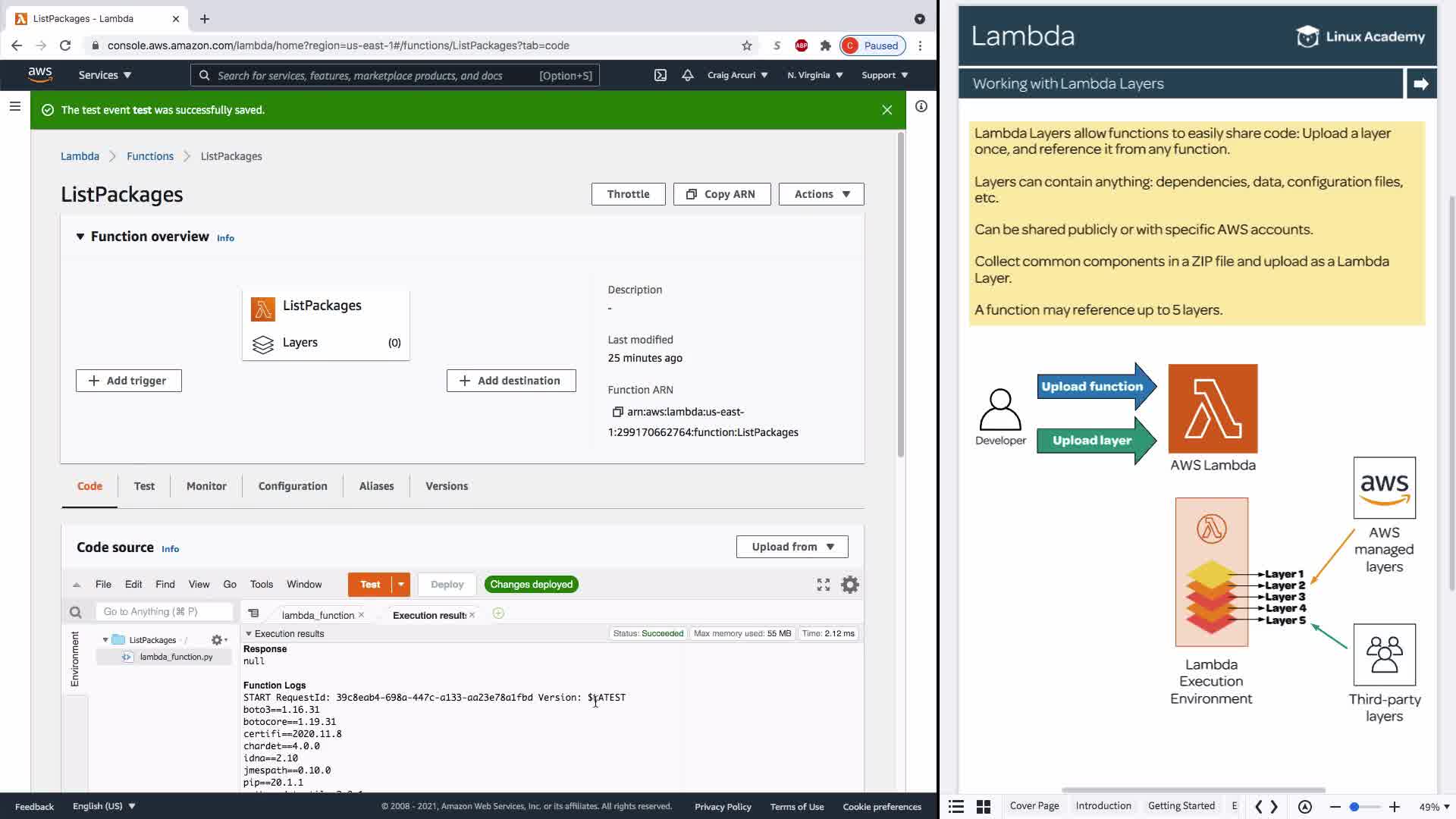This screenshot has height=819, width=1456.
Task: Open left hamburger navigation menu
Action: click(14, 106)
